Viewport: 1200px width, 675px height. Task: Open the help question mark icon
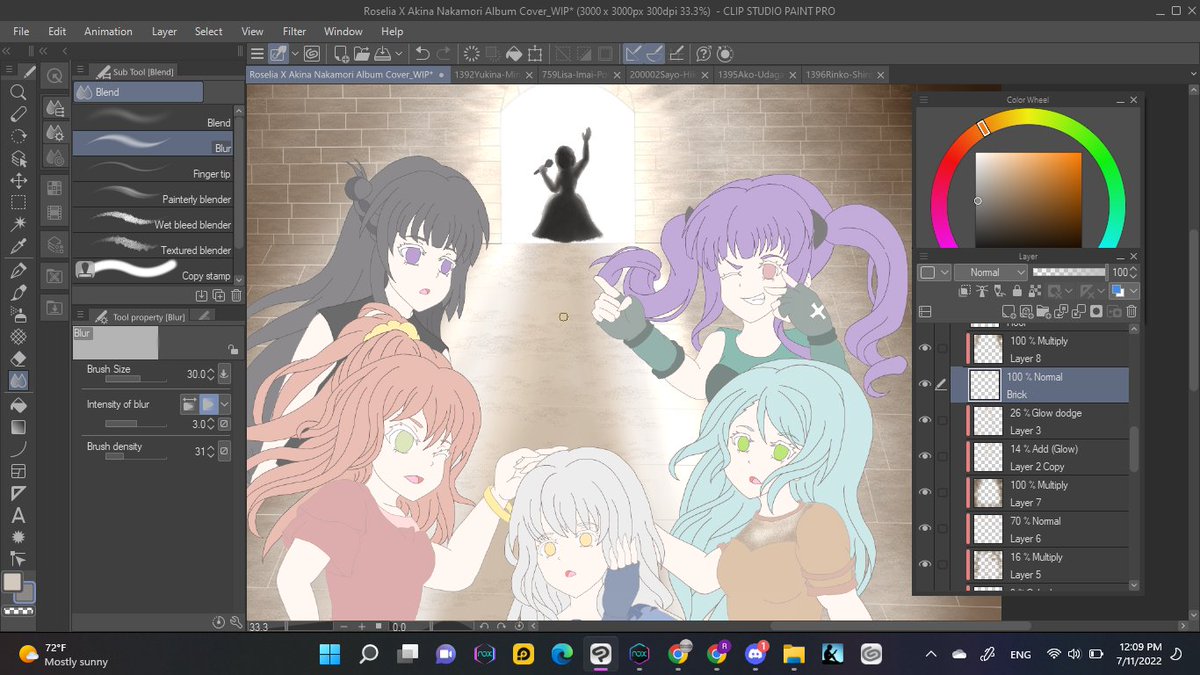[703, 54]
